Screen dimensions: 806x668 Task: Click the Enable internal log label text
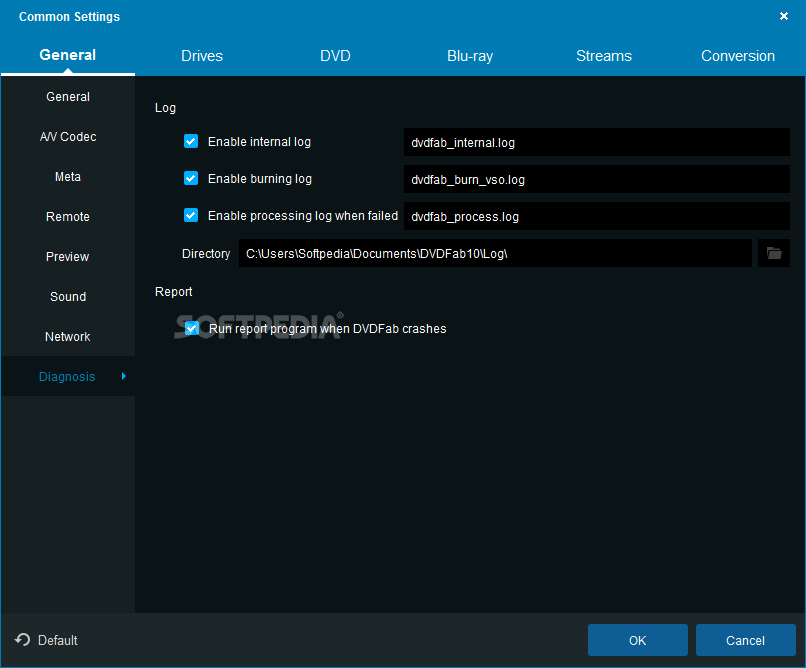(x=259, y=142)
